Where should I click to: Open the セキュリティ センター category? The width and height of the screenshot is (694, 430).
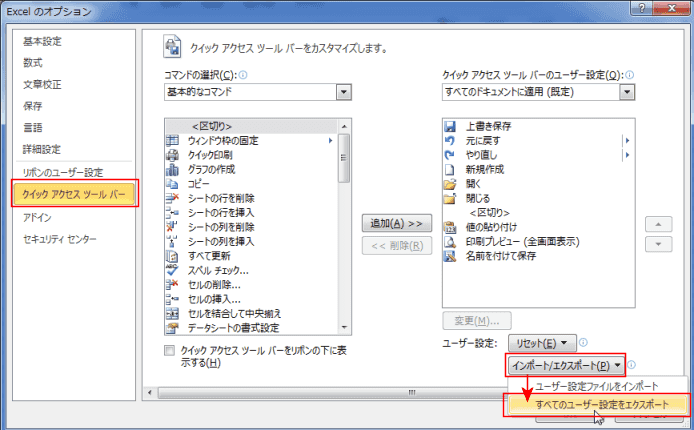coord(60,239)
